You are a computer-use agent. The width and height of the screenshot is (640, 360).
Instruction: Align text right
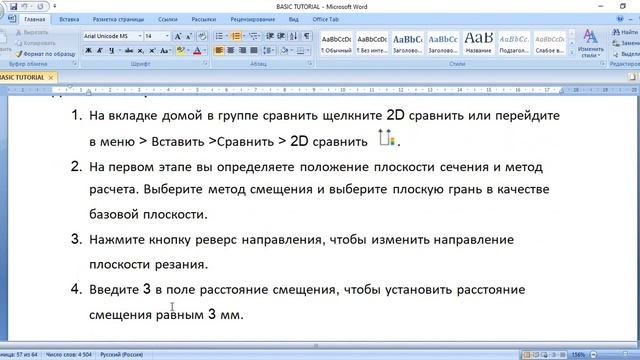click(x=242, y=51)
